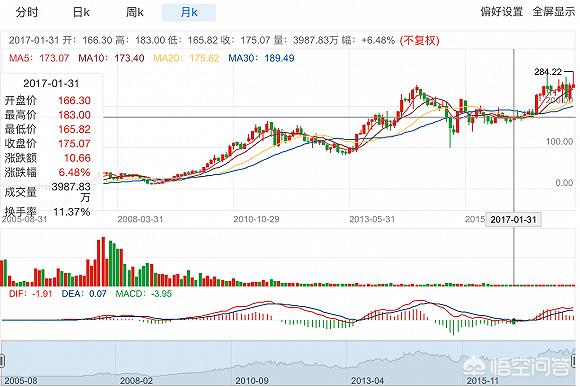The image size is (580, 387).
Task: Select the 日k daily chart tab
Action: point(81,12)
